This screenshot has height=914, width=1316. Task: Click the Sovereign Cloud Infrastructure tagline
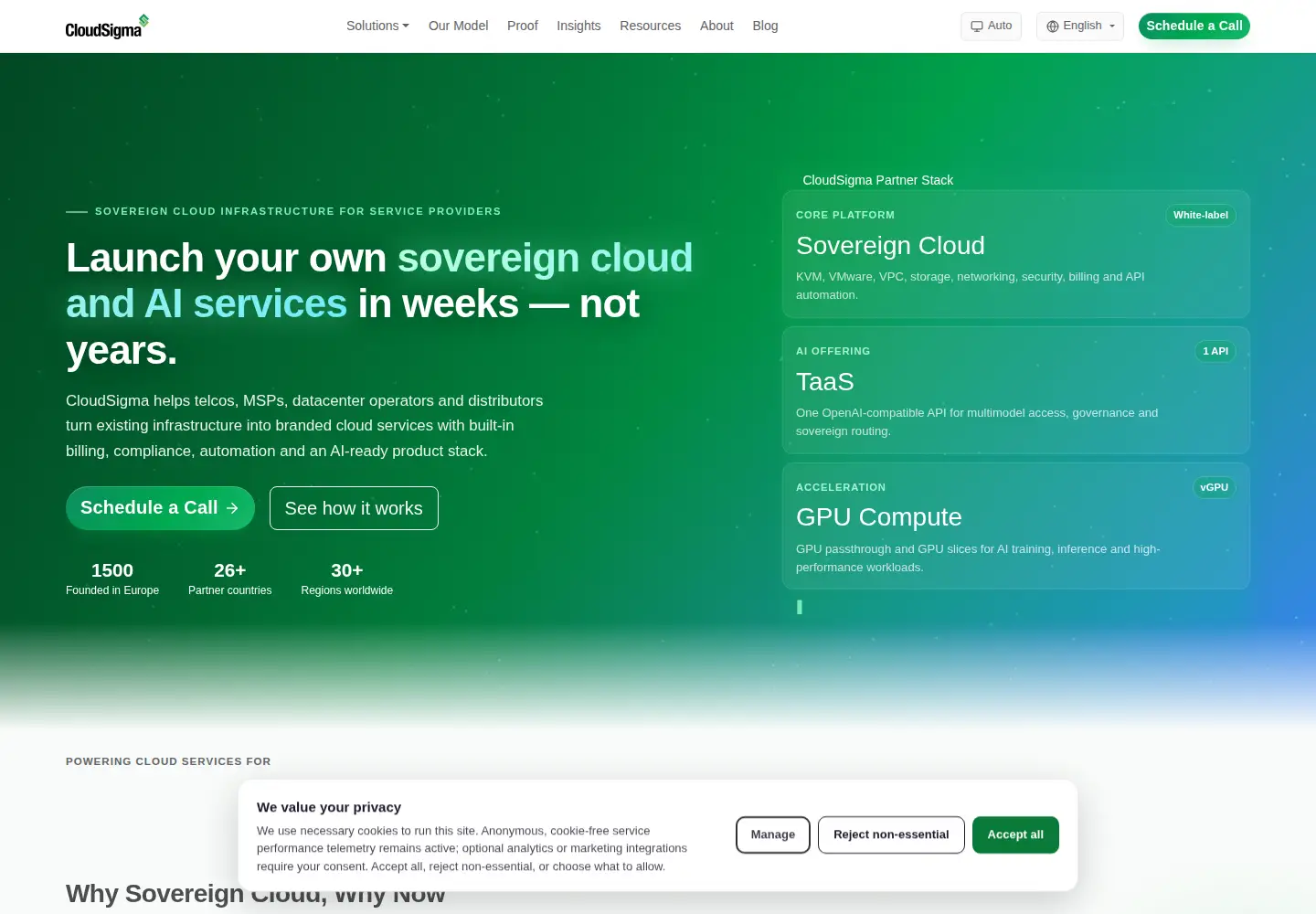[x=298, y=211]
